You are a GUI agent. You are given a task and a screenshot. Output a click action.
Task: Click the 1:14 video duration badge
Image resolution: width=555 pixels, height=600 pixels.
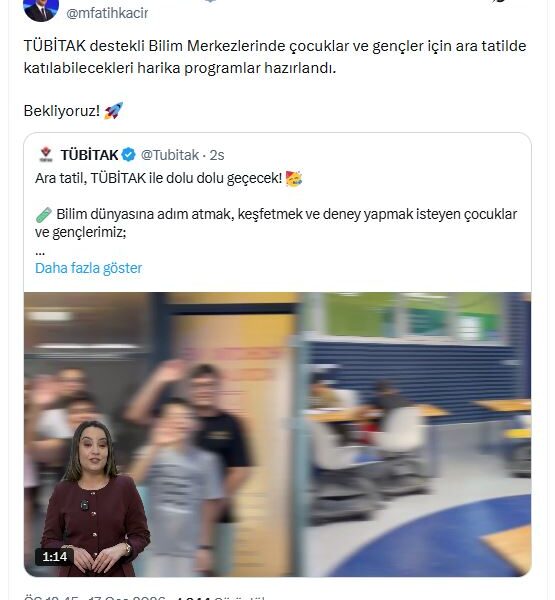(54, 556)
